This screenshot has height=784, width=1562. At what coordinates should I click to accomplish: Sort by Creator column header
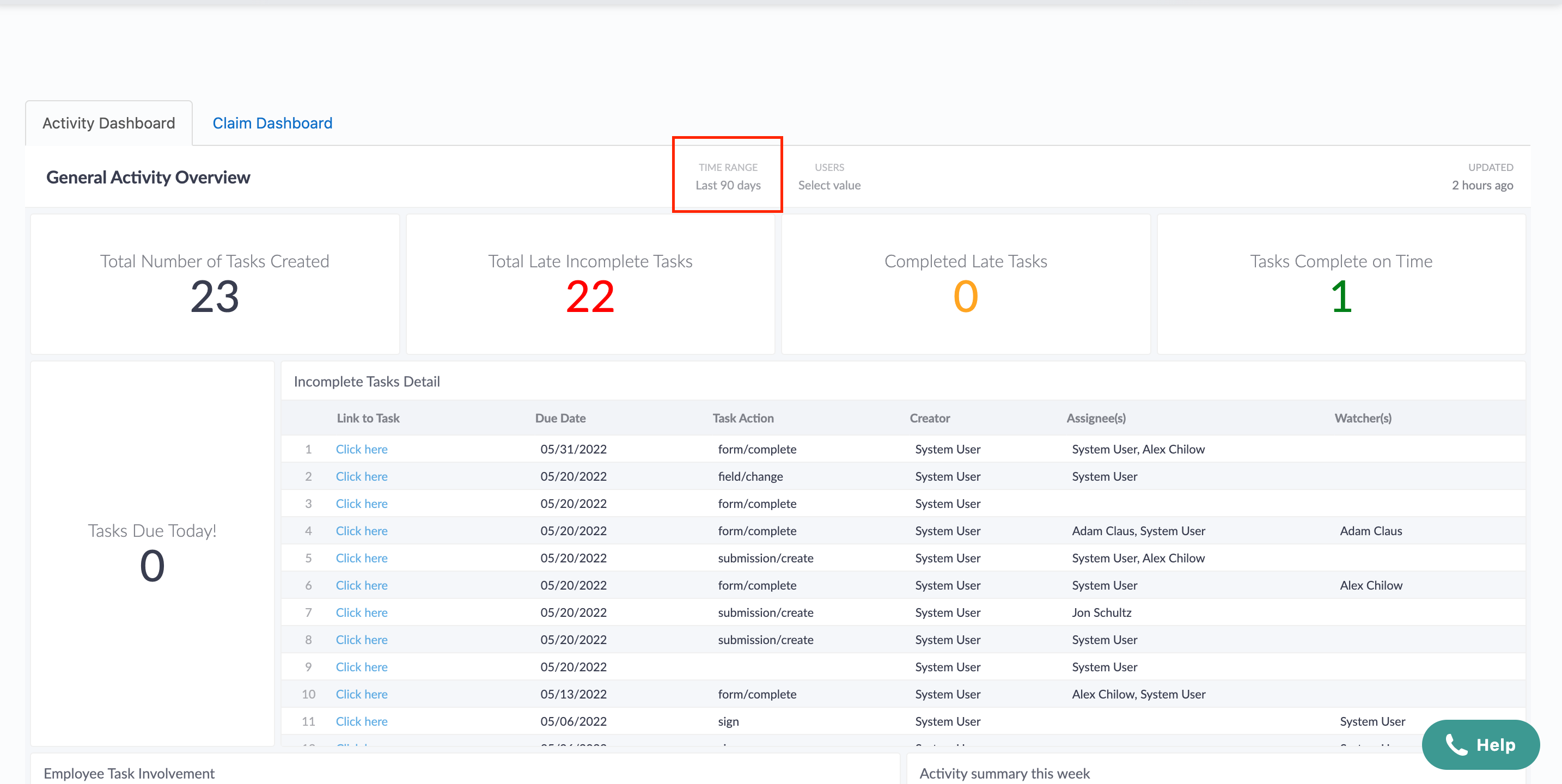coord(930,418)
